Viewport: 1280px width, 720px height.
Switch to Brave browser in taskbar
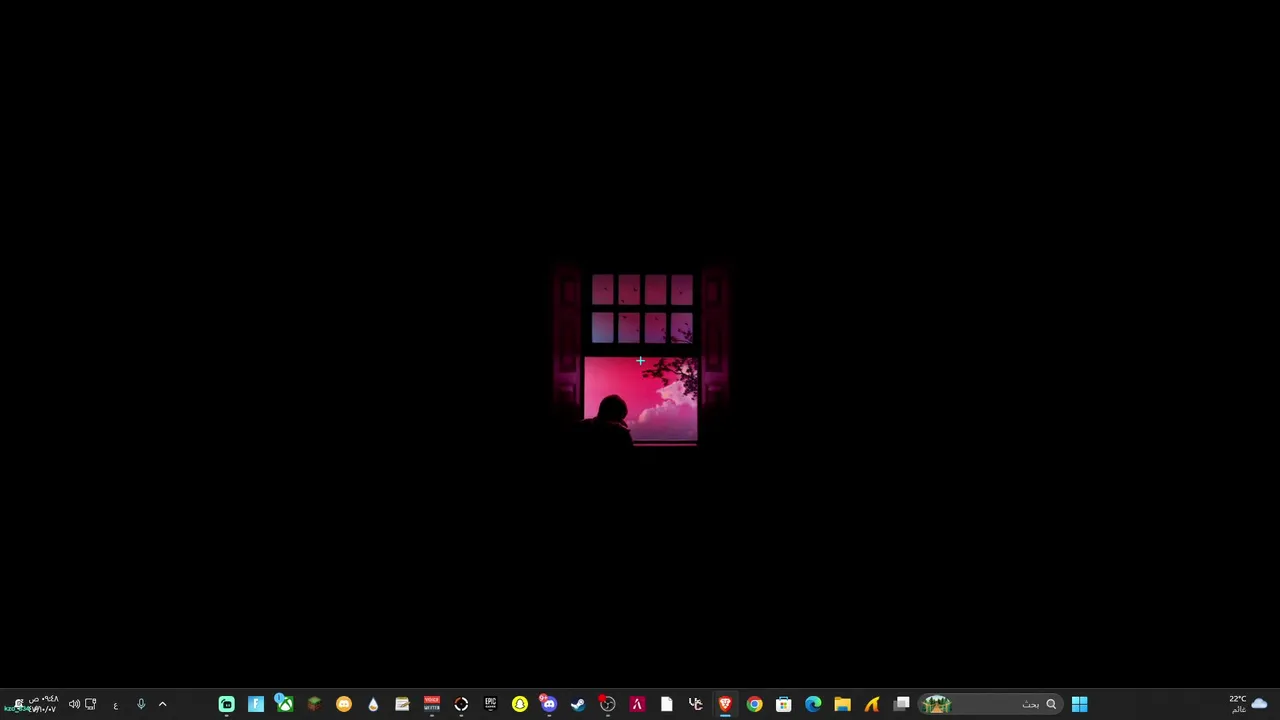725,704
